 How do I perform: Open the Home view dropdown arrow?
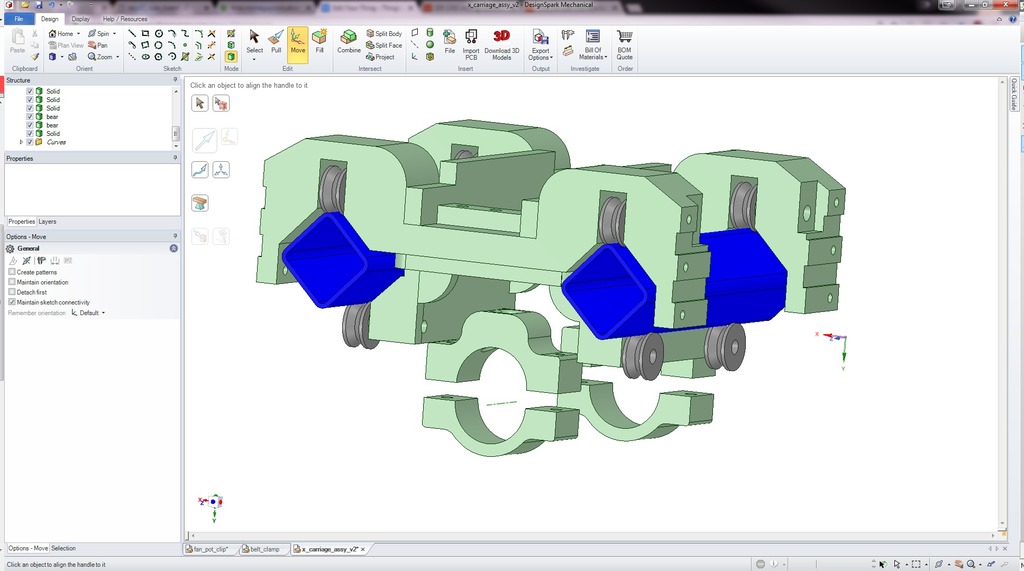tap(78, 33)
